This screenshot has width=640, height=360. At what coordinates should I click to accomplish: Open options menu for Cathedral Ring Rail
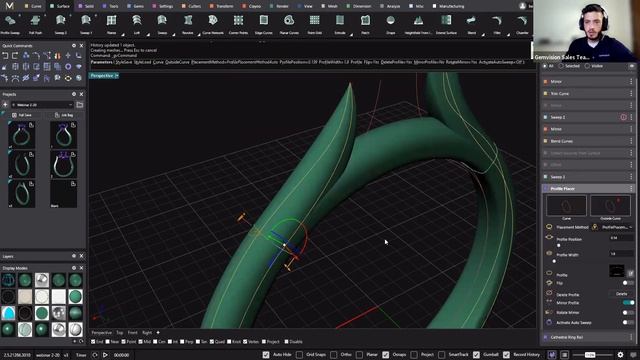[x=631, y=337]
